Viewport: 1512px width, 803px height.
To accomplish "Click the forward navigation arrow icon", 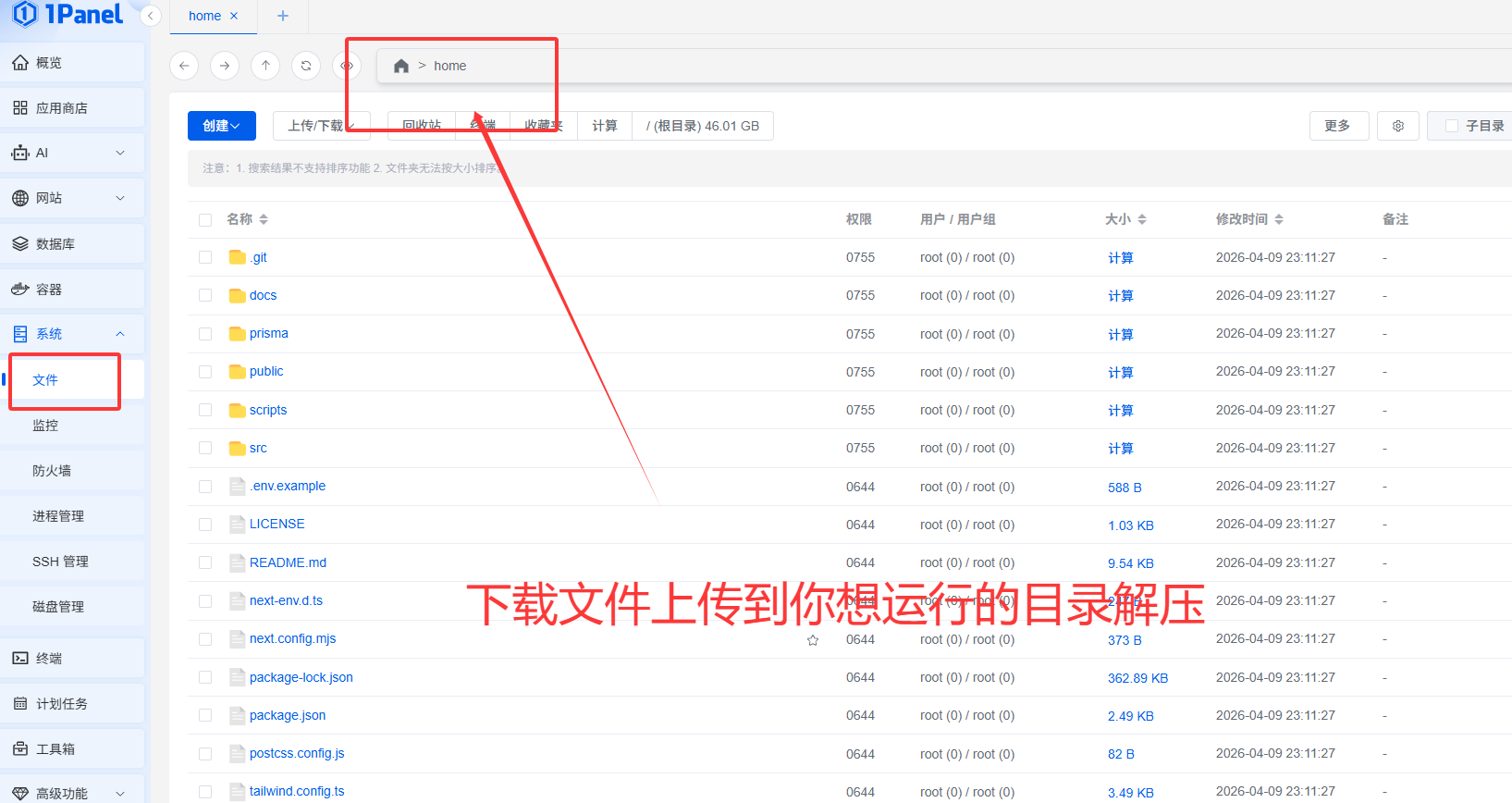I will coord(225,66).
